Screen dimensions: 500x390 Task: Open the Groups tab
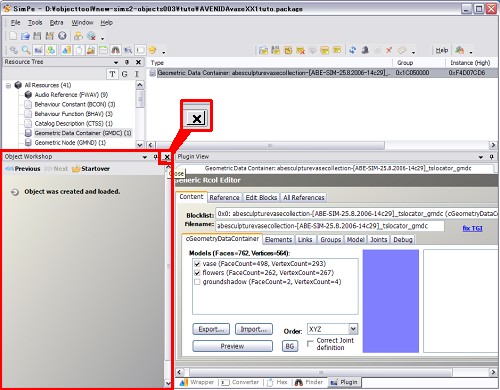[x=331, y=240]
